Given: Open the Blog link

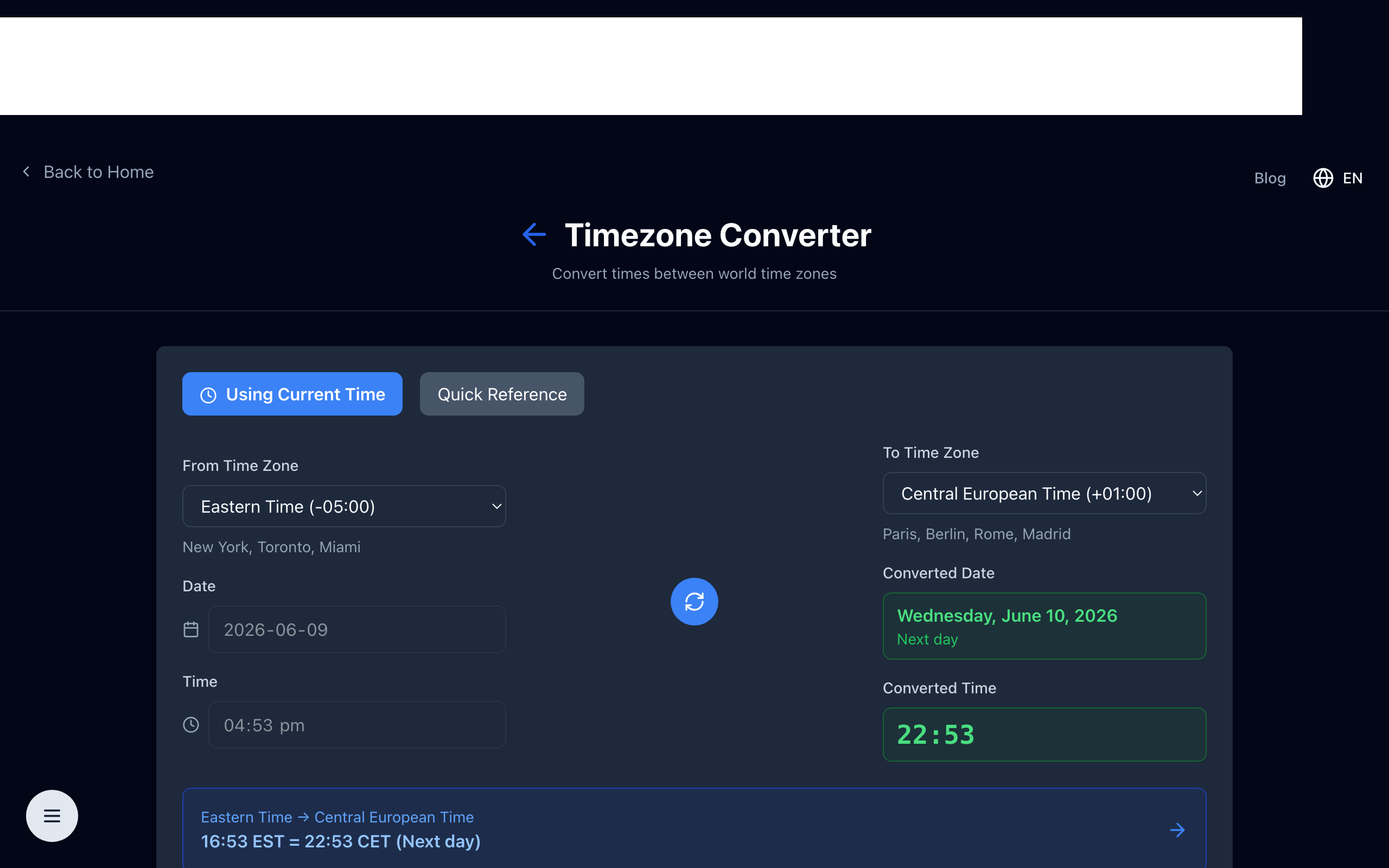Looking at the screenshot, I should pos(1270,178).
